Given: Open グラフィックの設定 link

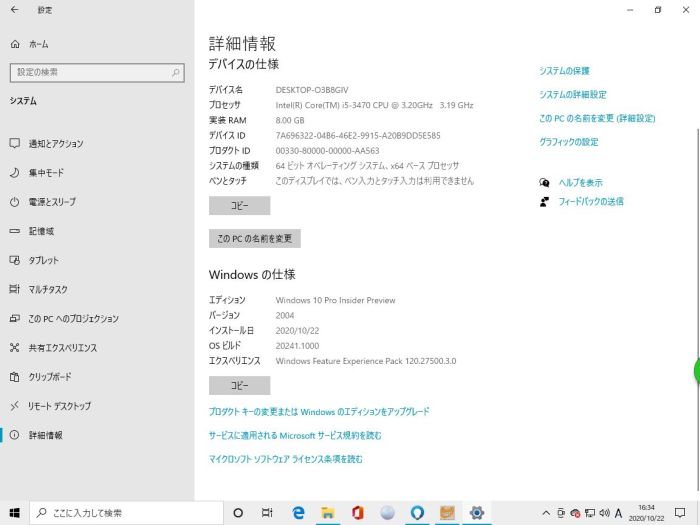Looking at the screenshot, I should coord(568,142).
